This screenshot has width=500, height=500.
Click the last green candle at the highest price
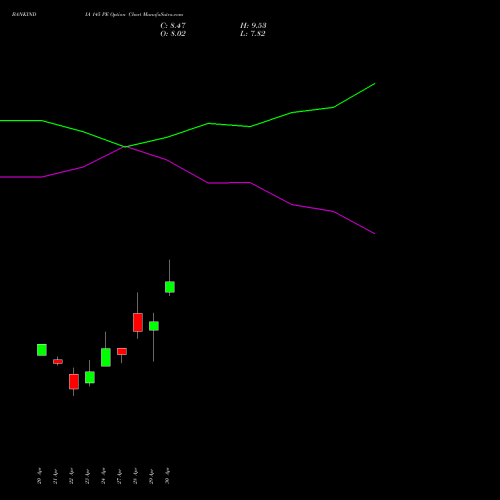coord(170,287)
